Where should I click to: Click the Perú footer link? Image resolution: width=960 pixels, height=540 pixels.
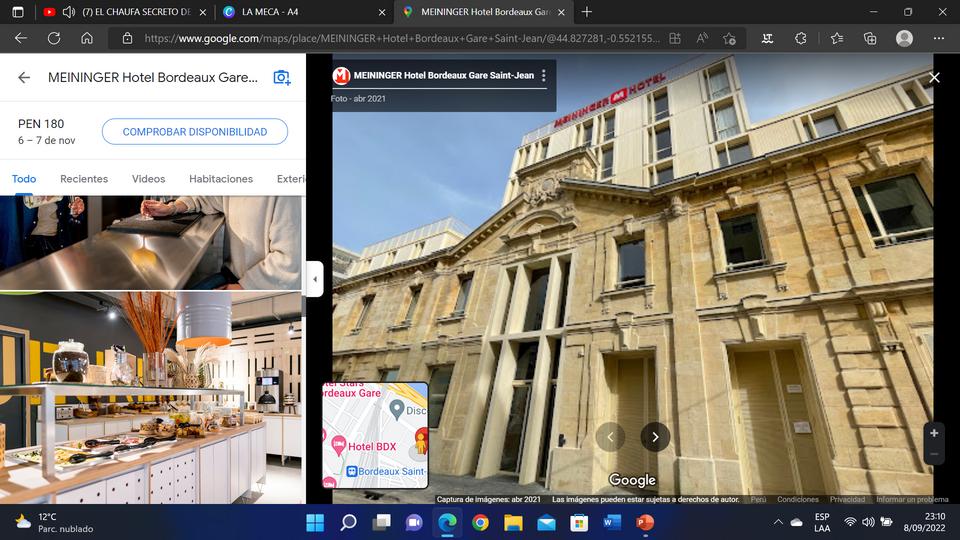[x=759, y=500]
